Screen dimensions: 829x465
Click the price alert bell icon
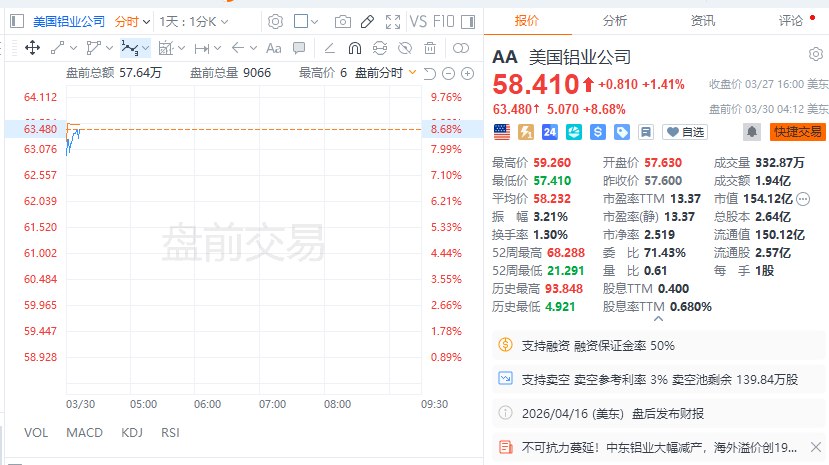click(x=751, y=131)
